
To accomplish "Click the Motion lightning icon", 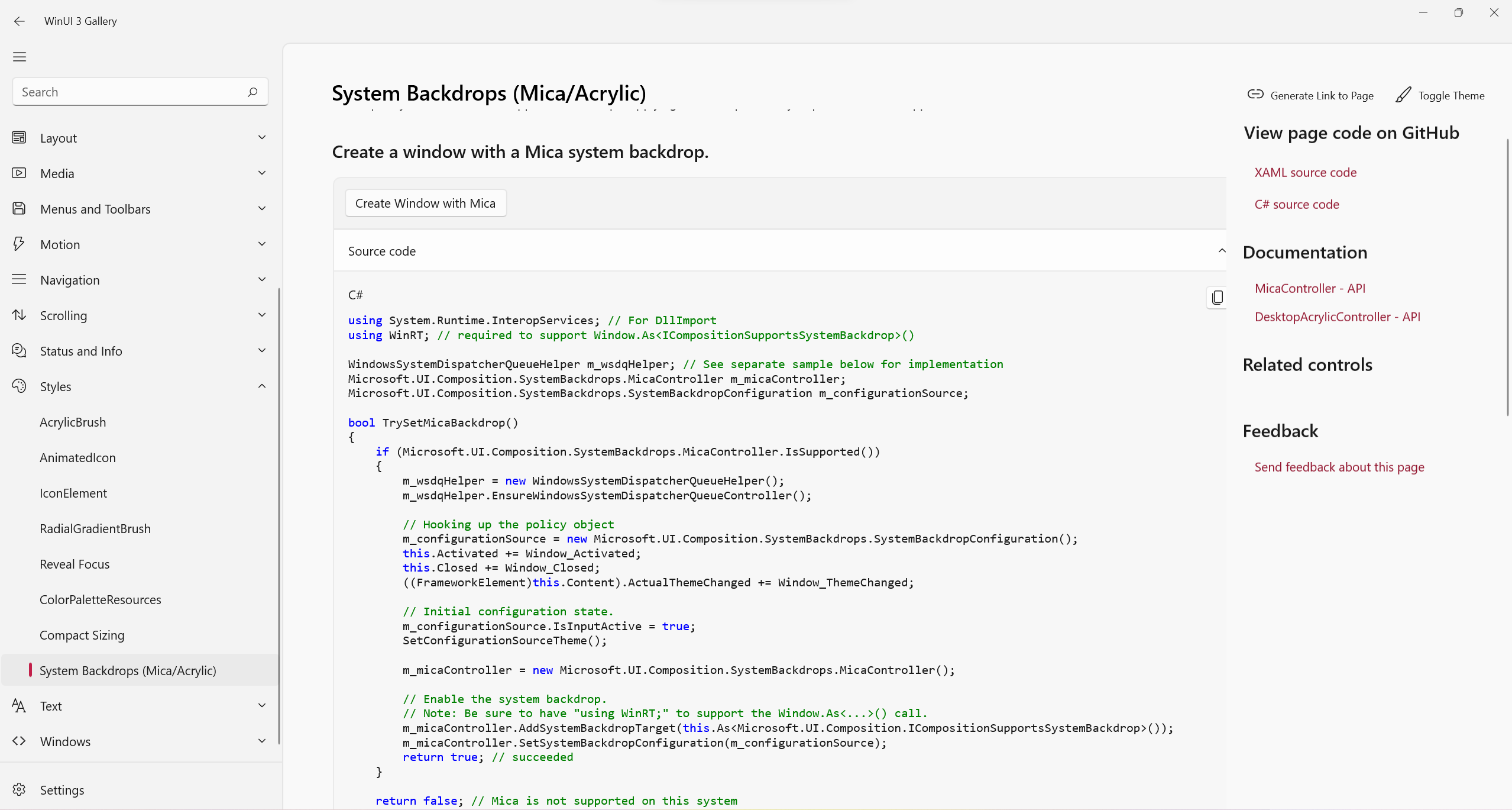I will [19, 244].
